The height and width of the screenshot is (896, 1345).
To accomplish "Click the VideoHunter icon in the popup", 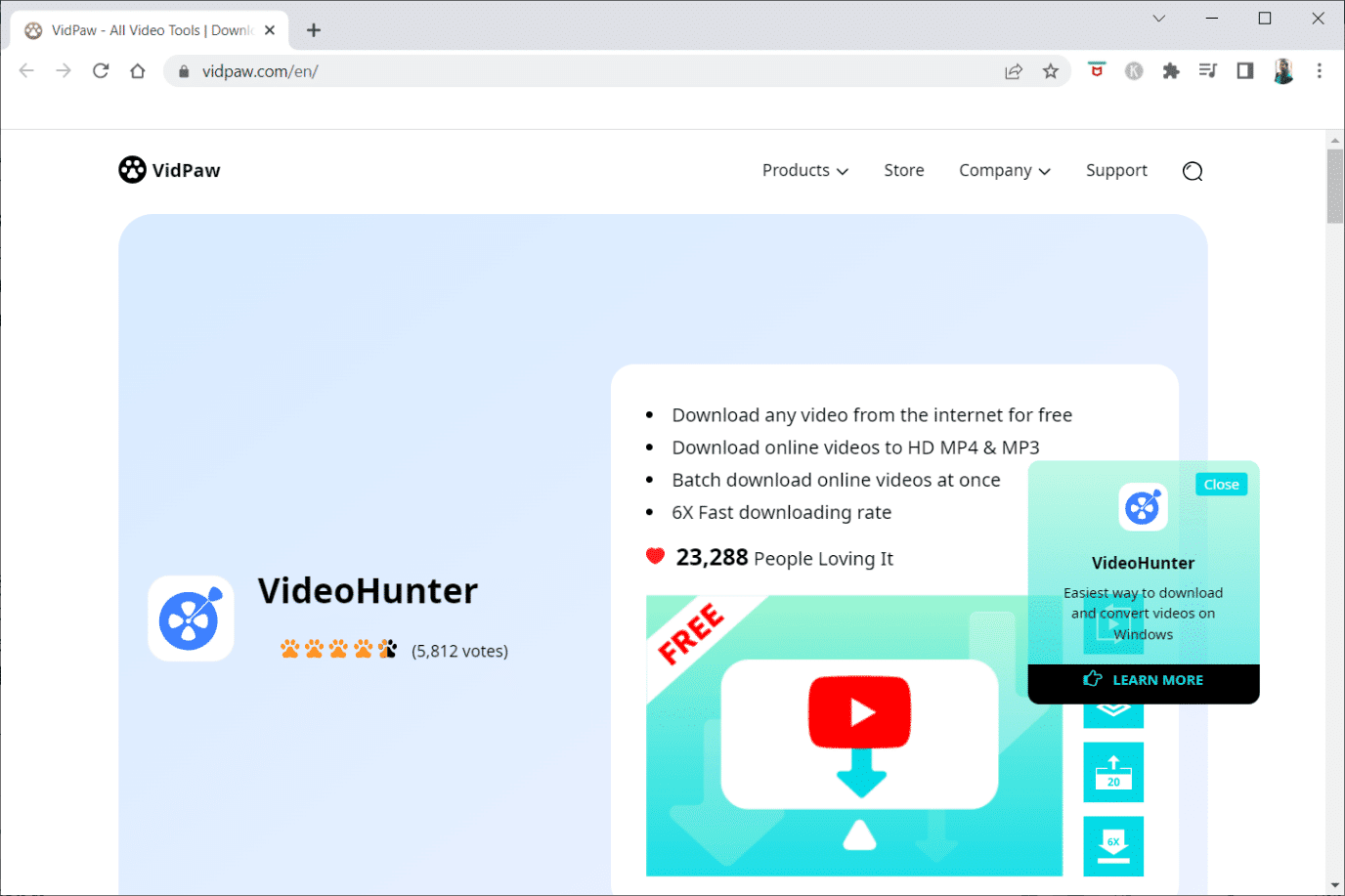I will [1143, 507].
